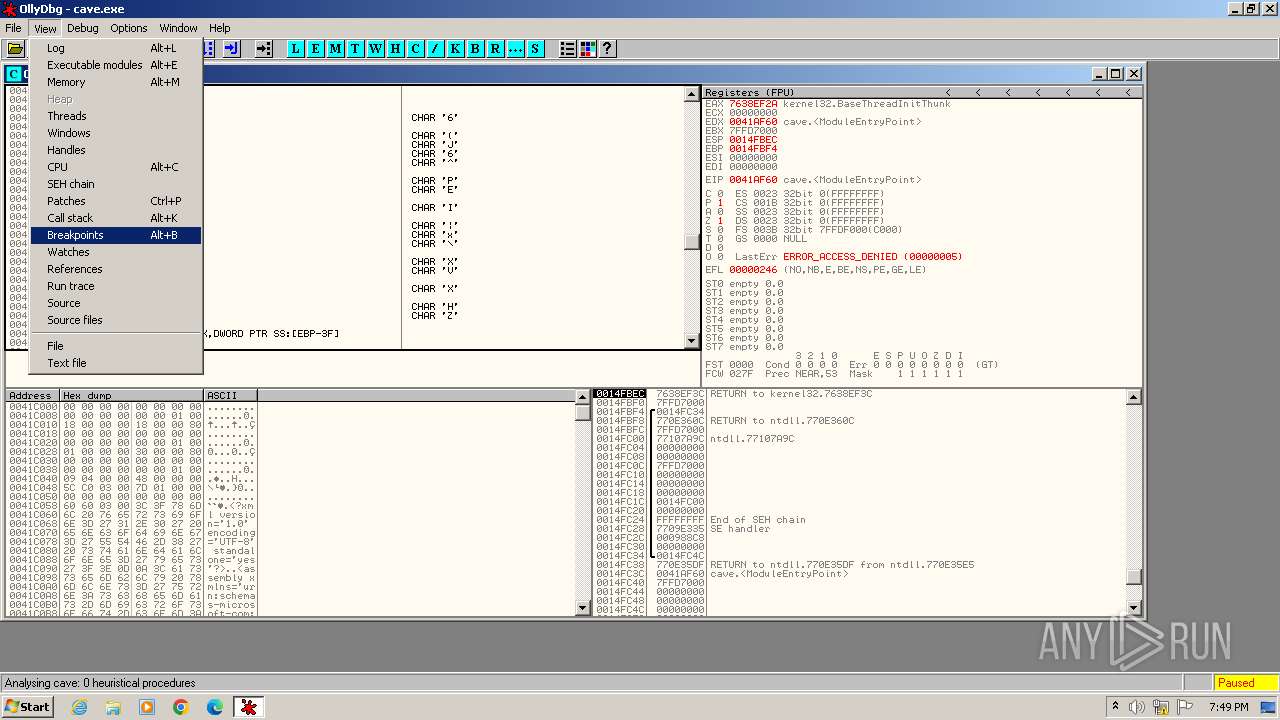Open Source files from View menu
The image size is (1280, 720).
(x=116, y=320)
